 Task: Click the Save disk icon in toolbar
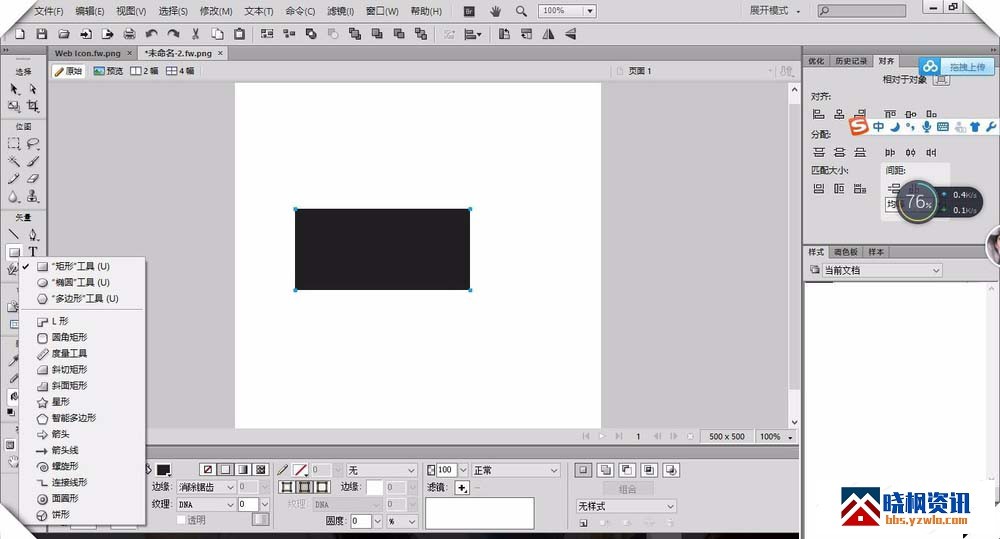tap(41, 34)
